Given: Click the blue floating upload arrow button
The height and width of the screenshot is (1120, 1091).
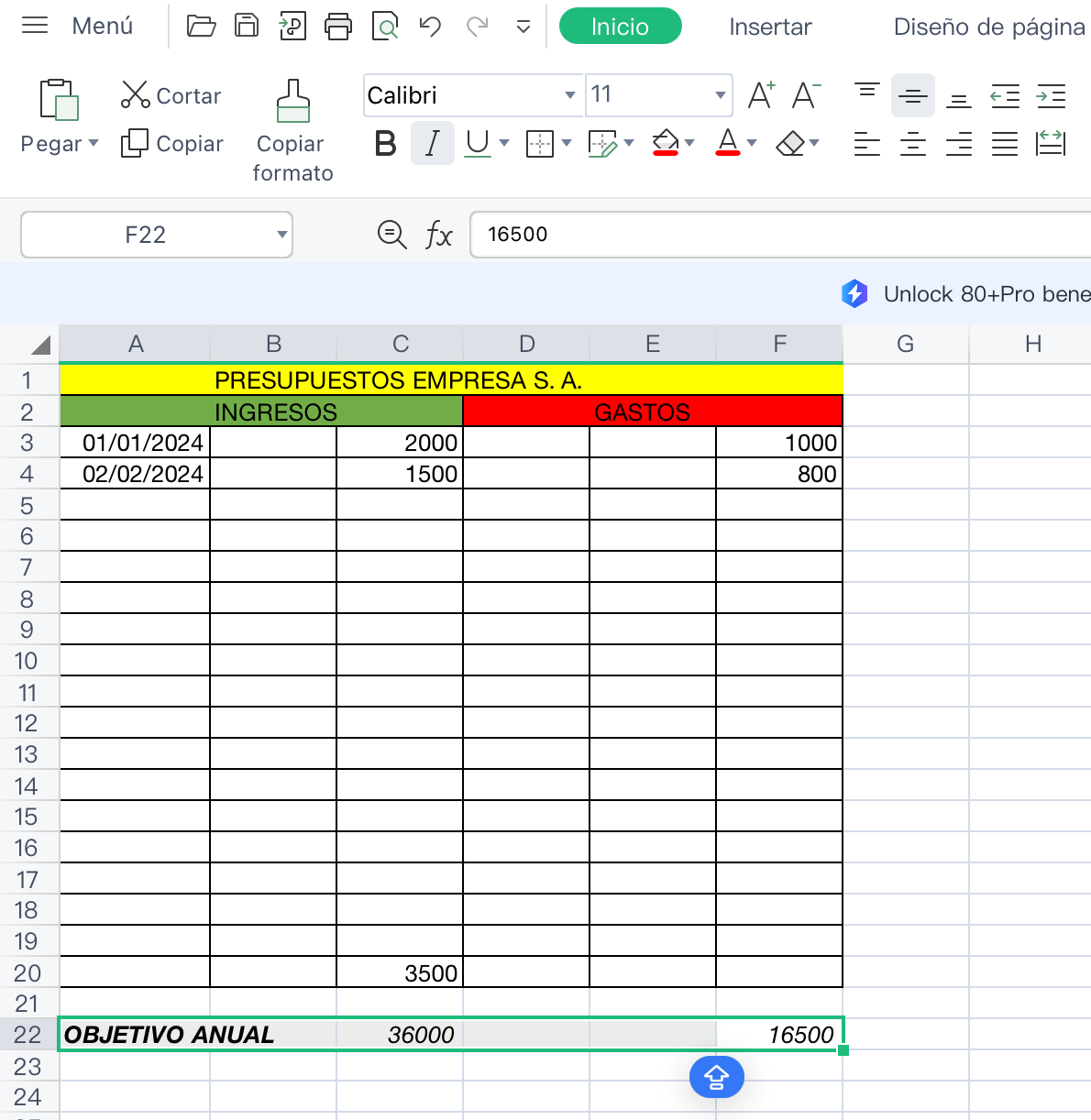Looking at the screenshot, I should 716,1076.
